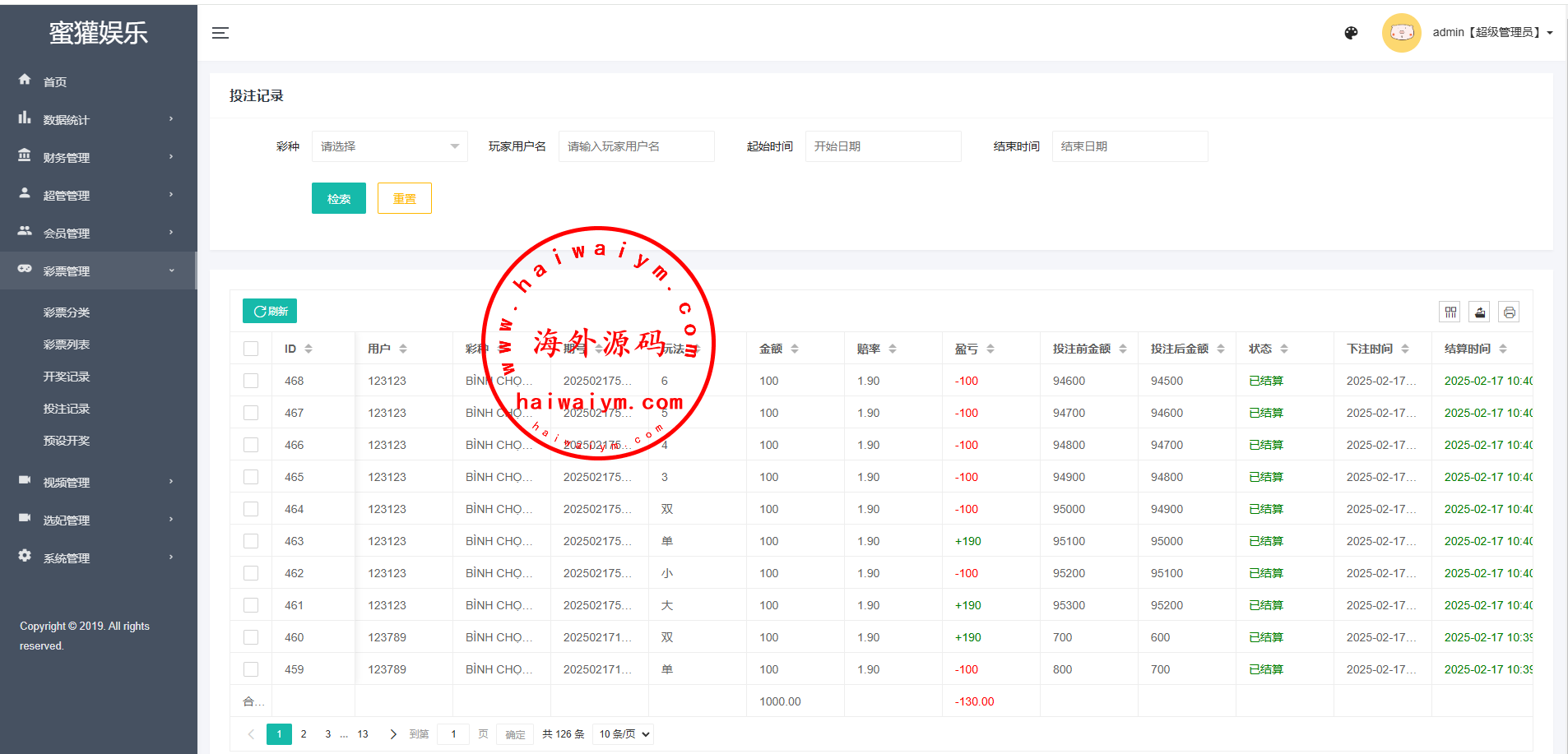The image size is (1568, 754).
Task: Check the checkbox for row ID 468
Action: (x=251, y=381)
